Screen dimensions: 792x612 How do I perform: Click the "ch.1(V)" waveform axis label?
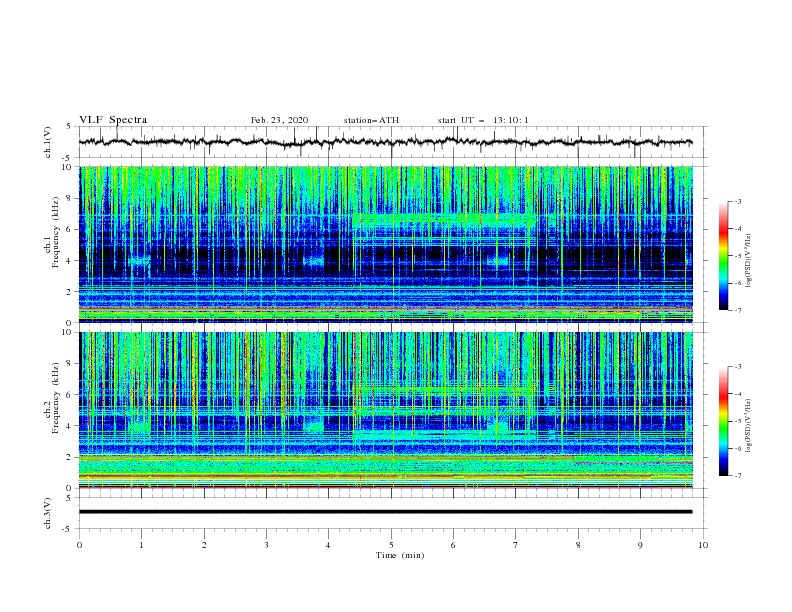(48, 142)
